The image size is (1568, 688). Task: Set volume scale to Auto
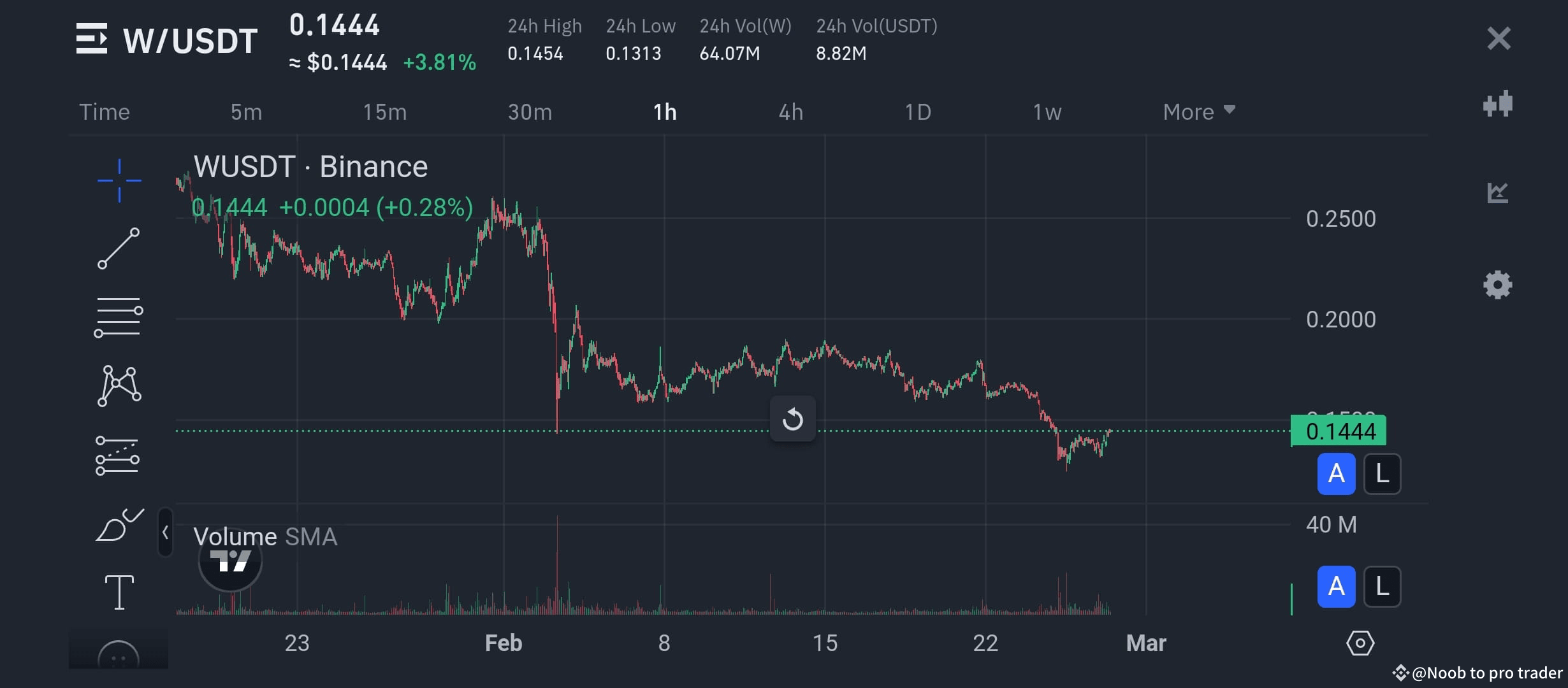tap(1336, 586)
